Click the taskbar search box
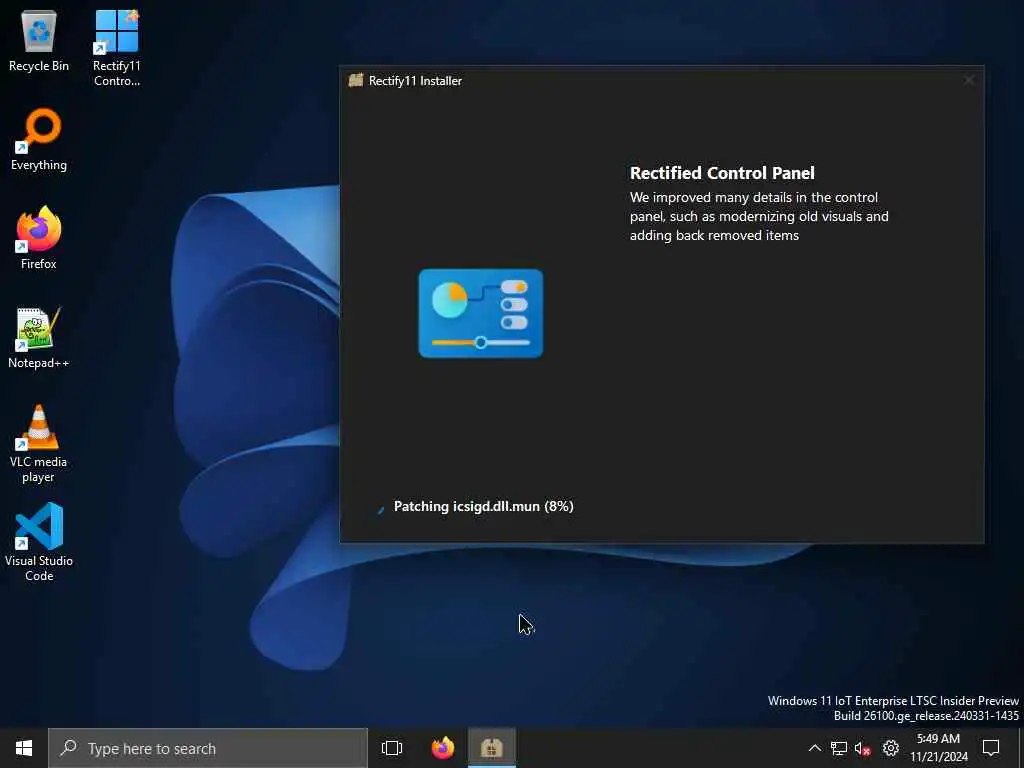Screen dimensions: 1024x768 (208, 748)
